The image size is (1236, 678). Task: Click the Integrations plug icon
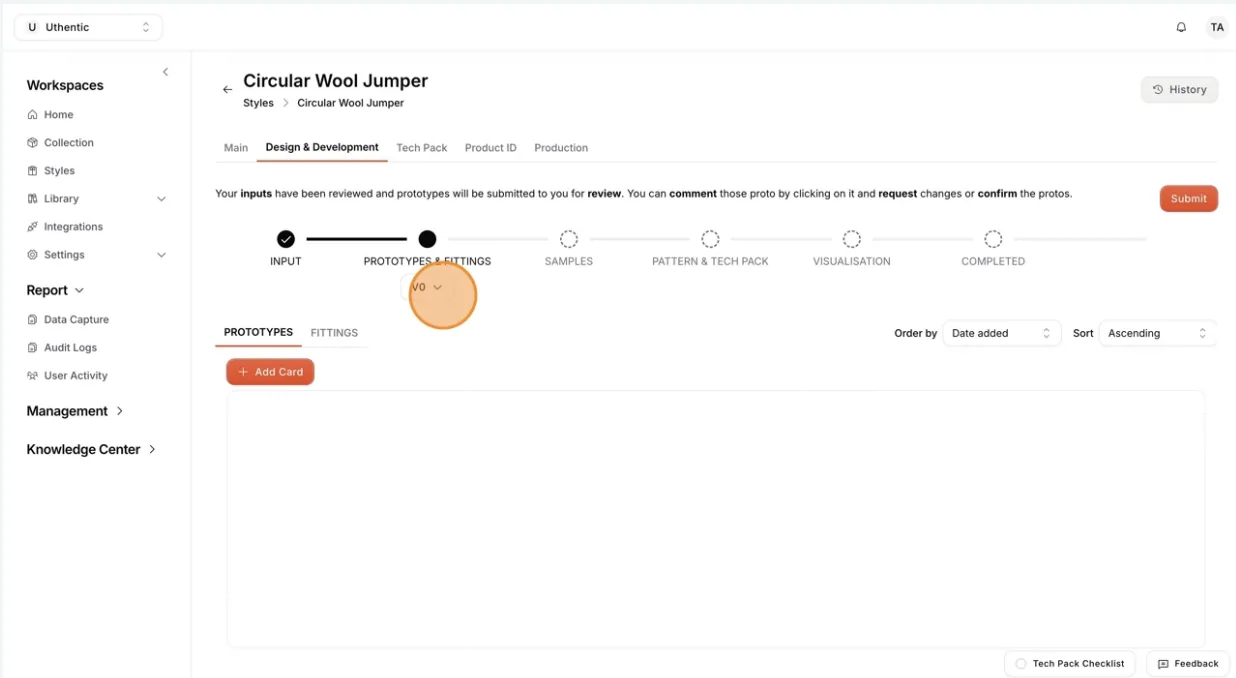click(x=33, y=227)
